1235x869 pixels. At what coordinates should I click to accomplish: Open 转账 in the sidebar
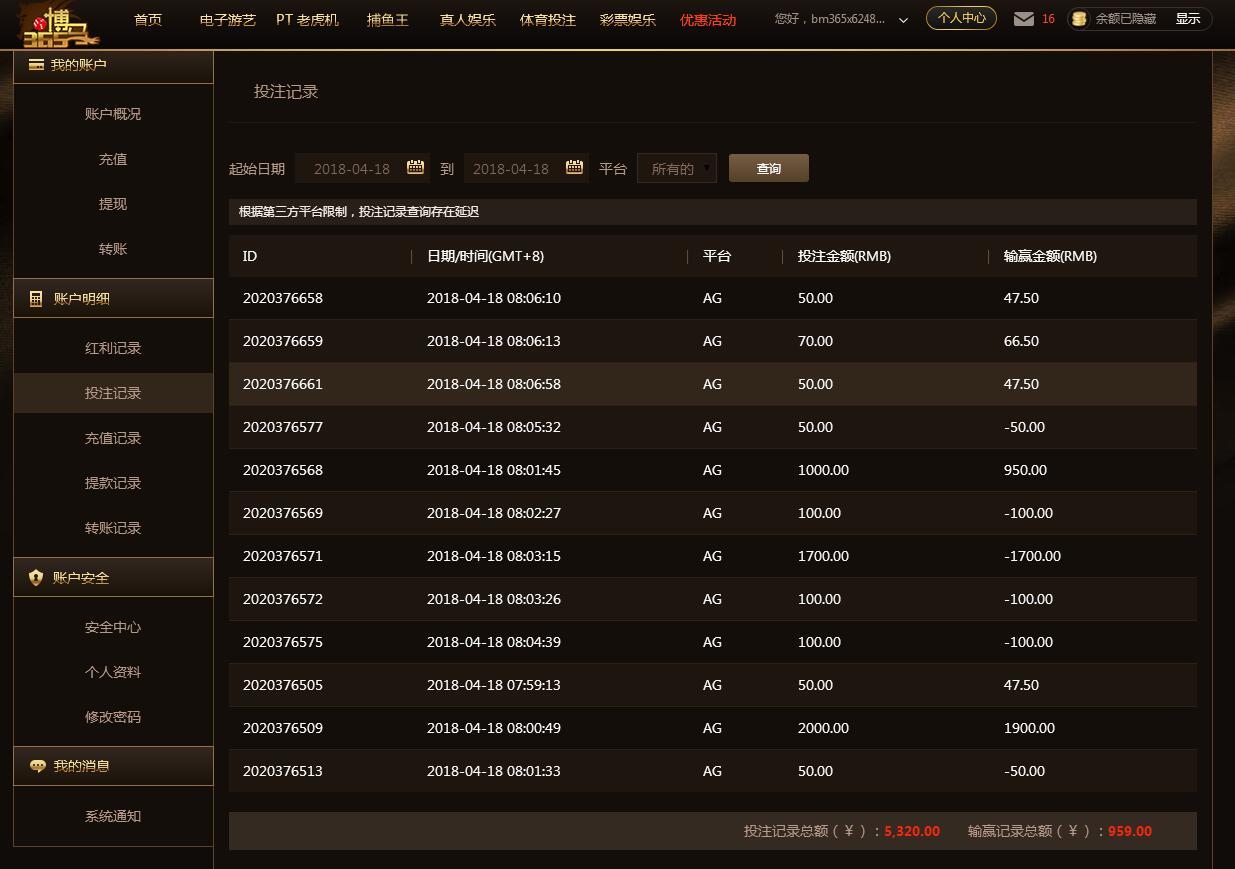[x=113, y=249]
